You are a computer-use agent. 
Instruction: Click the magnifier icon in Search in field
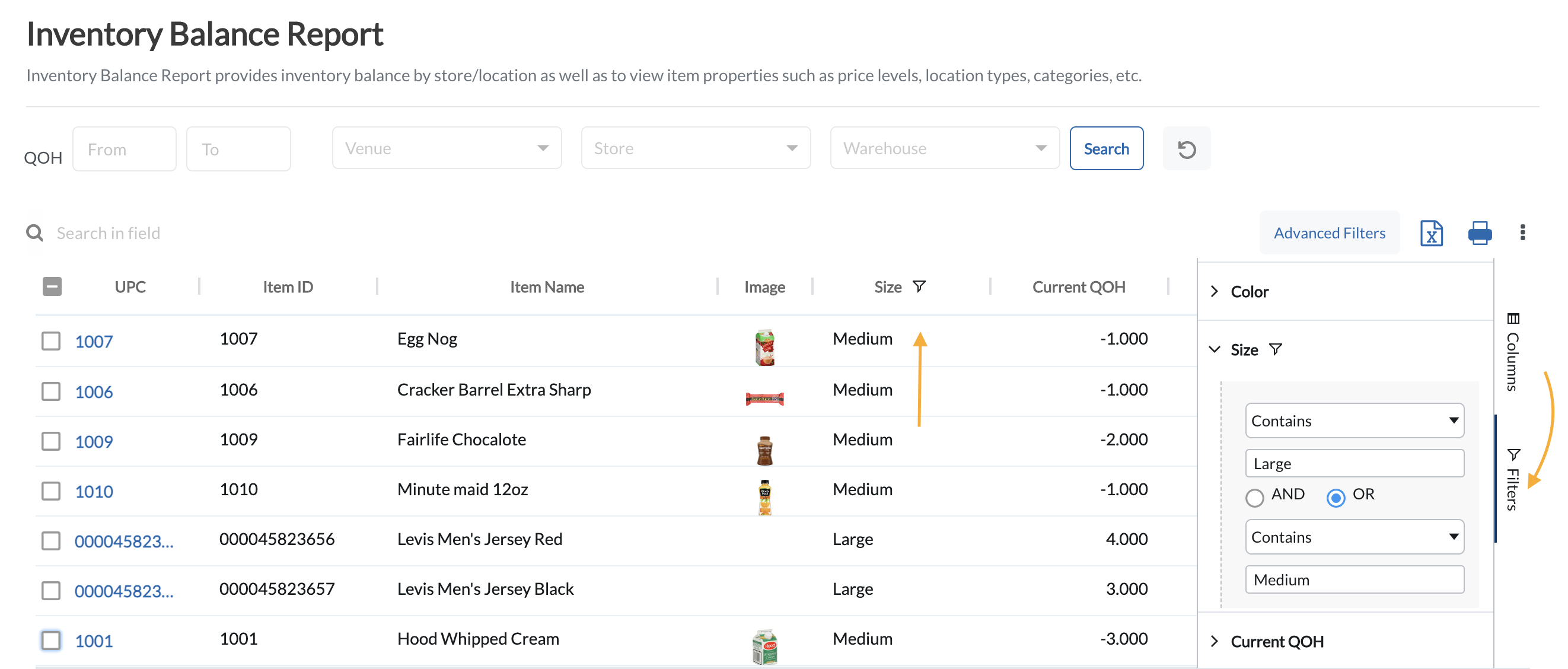(x=35, y=232)
